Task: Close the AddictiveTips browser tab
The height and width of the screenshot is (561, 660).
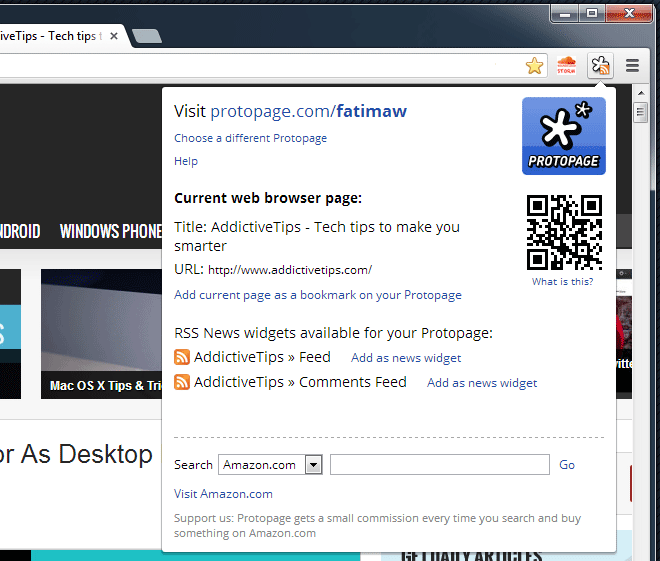Action: pos(114,36)
